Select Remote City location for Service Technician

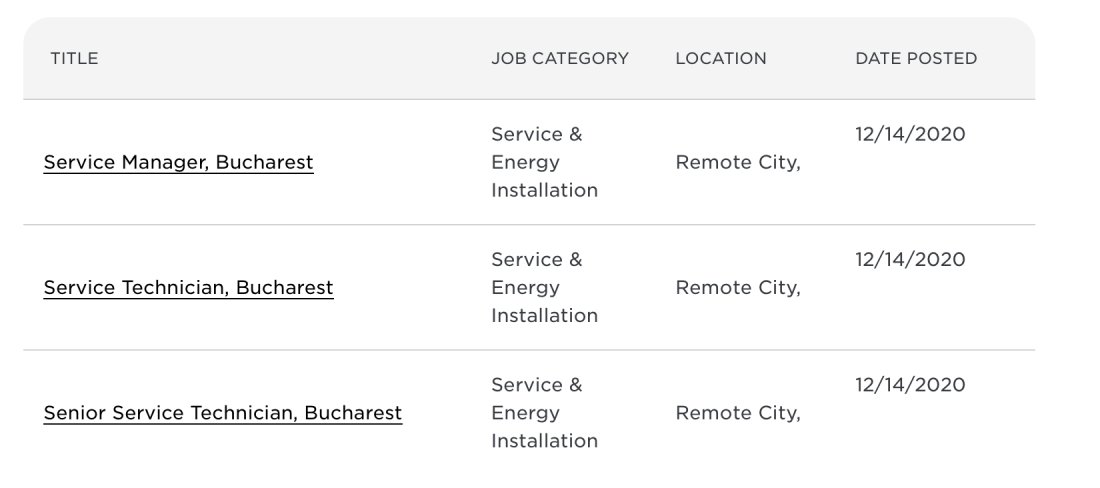coord(738,288)
